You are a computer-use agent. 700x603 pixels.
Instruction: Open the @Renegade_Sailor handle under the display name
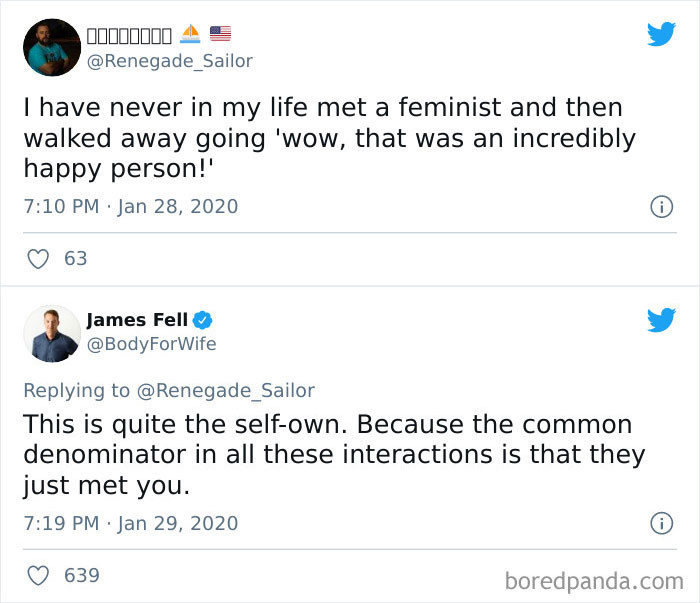pyautogui.click(x=170, y=61)
